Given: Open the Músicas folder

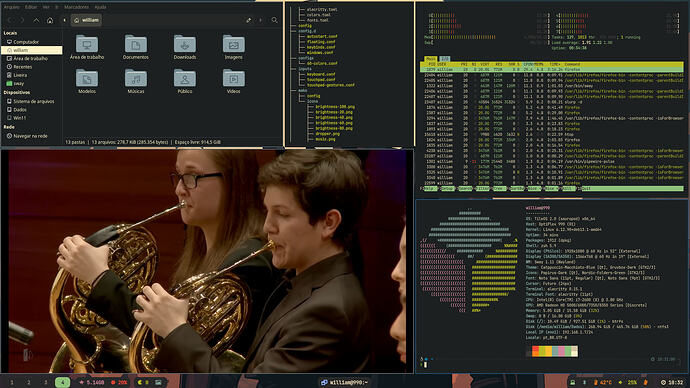Looking at the screenshot, I should (x=136, y=81).
